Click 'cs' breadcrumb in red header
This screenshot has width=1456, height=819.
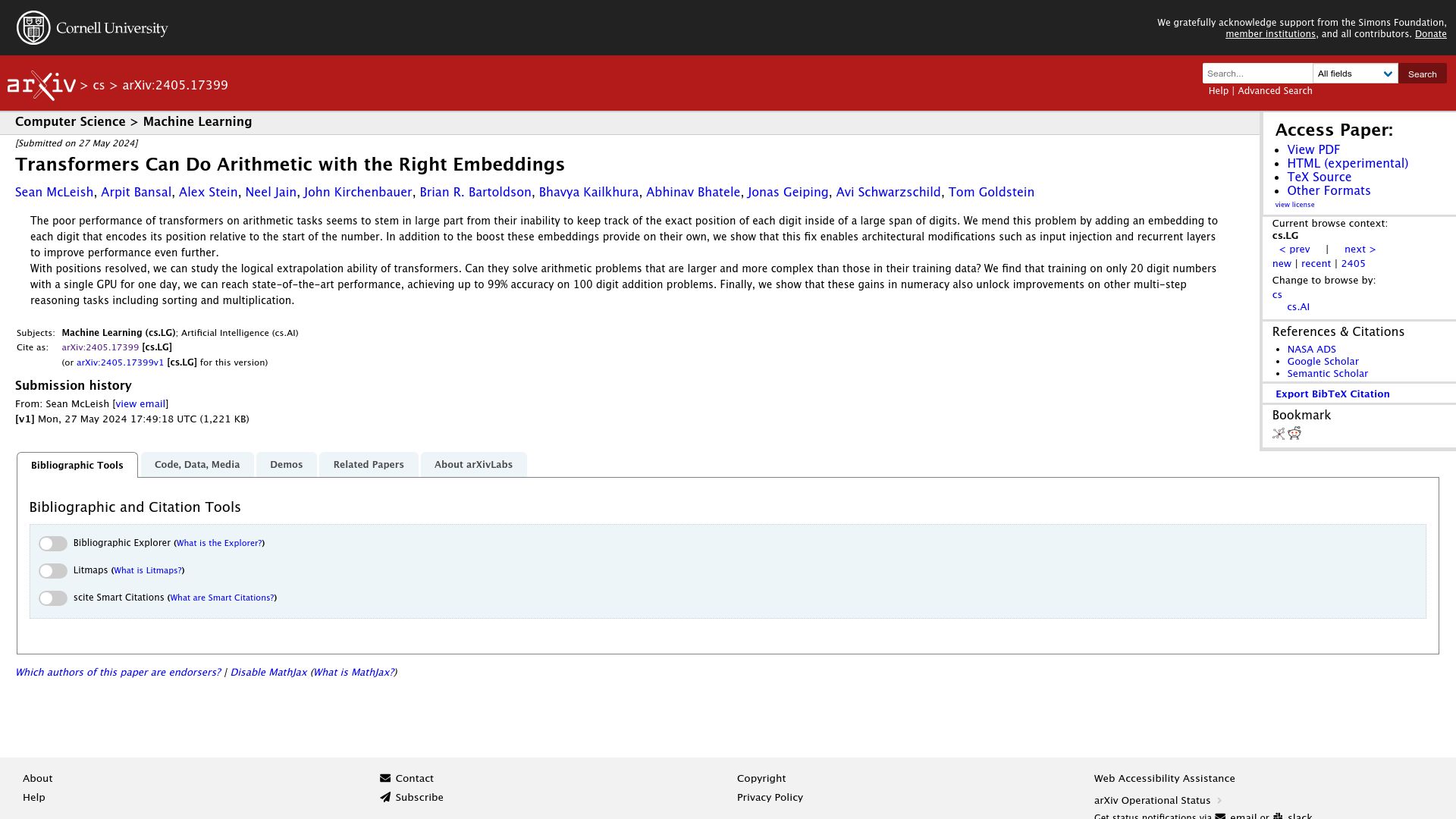[99, 86]
